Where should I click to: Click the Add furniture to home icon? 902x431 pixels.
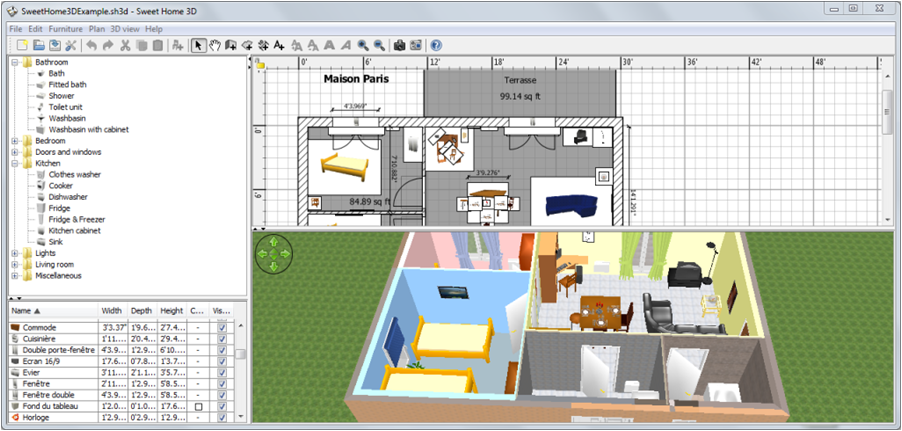178,45
